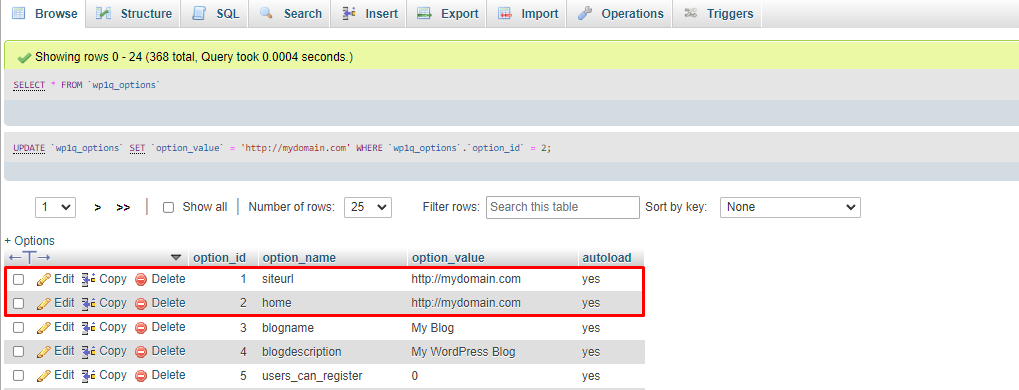
Task: Open the SQL tab
Action: (215, 14)
